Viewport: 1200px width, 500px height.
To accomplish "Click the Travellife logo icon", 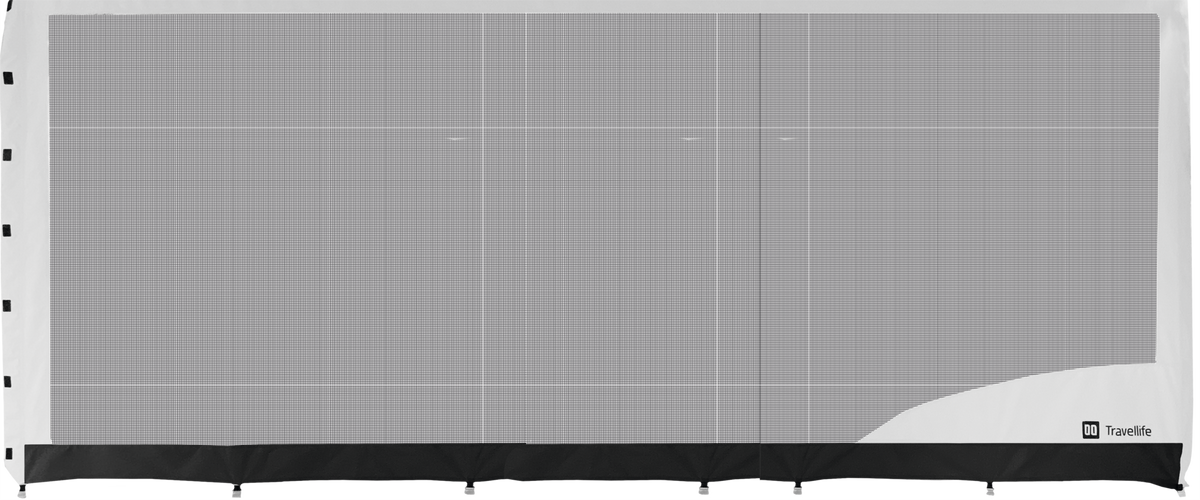I will pyautogui.click(x=1090, y=430).
